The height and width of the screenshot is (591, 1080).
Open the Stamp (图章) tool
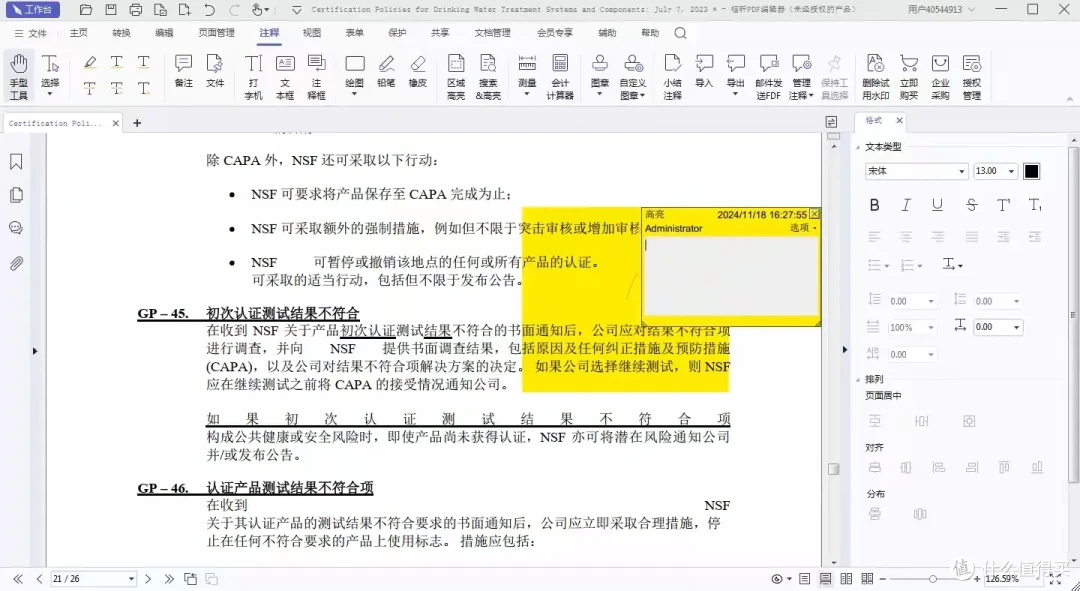coord(600,76)
